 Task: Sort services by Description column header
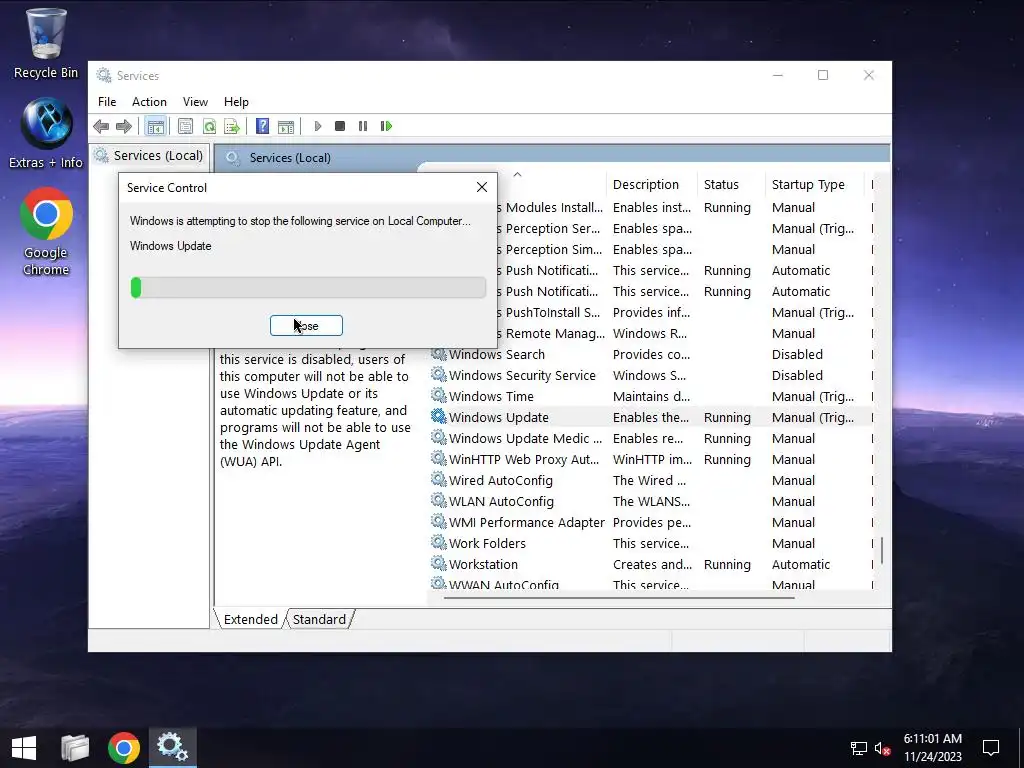coord(646,185)
